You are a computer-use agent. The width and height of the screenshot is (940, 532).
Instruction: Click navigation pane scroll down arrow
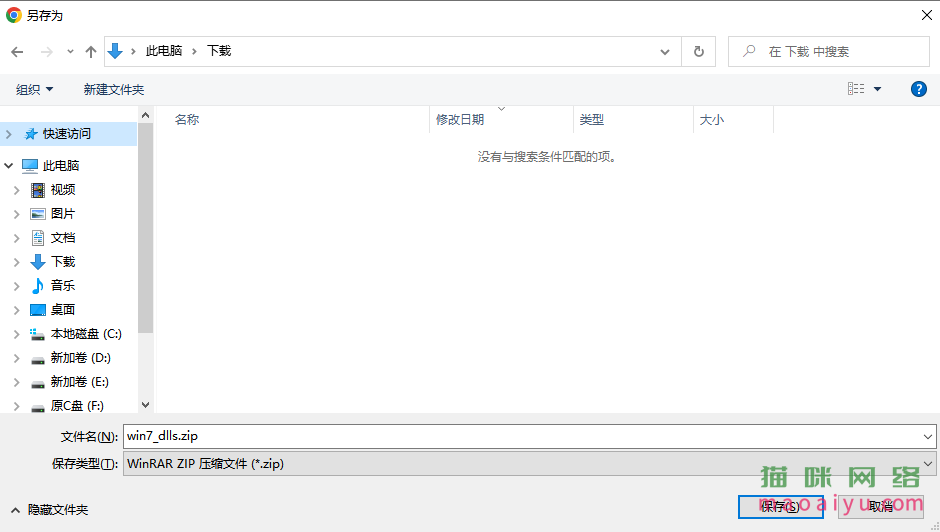tap(145, 405)
